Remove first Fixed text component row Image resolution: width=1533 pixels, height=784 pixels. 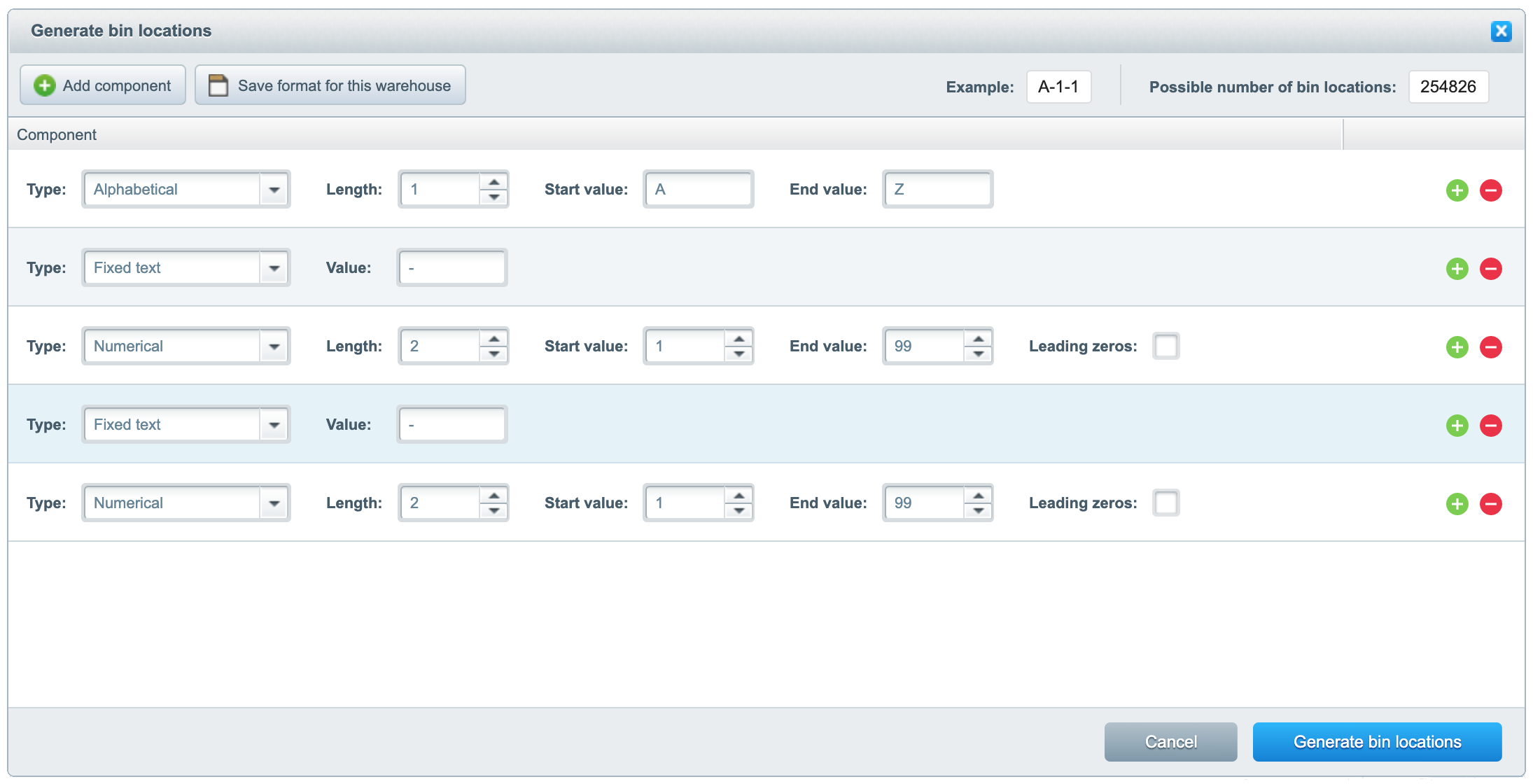(1490, 269)
